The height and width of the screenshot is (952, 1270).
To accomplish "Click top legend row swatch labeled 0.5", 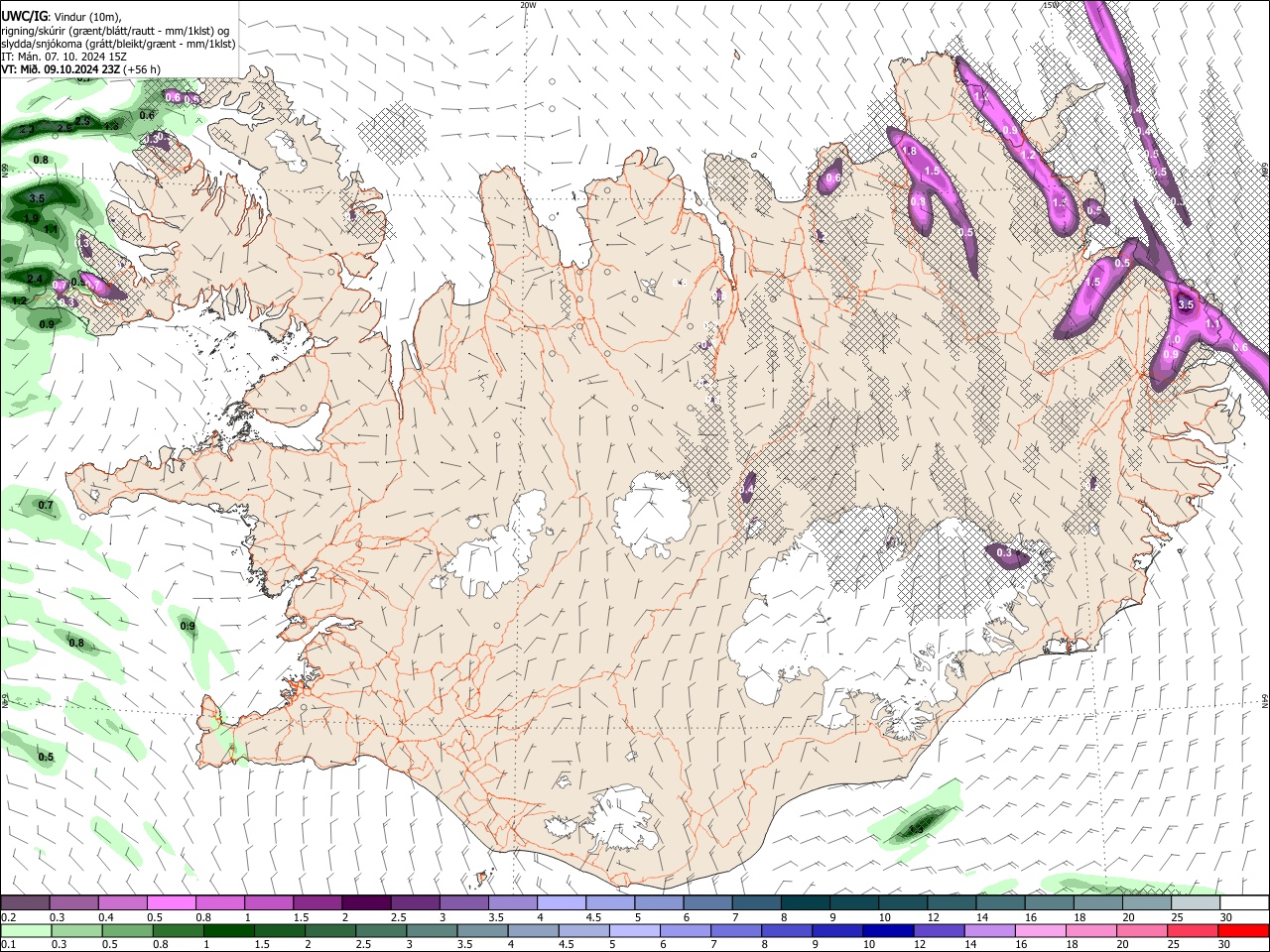I will click(171, 903).
